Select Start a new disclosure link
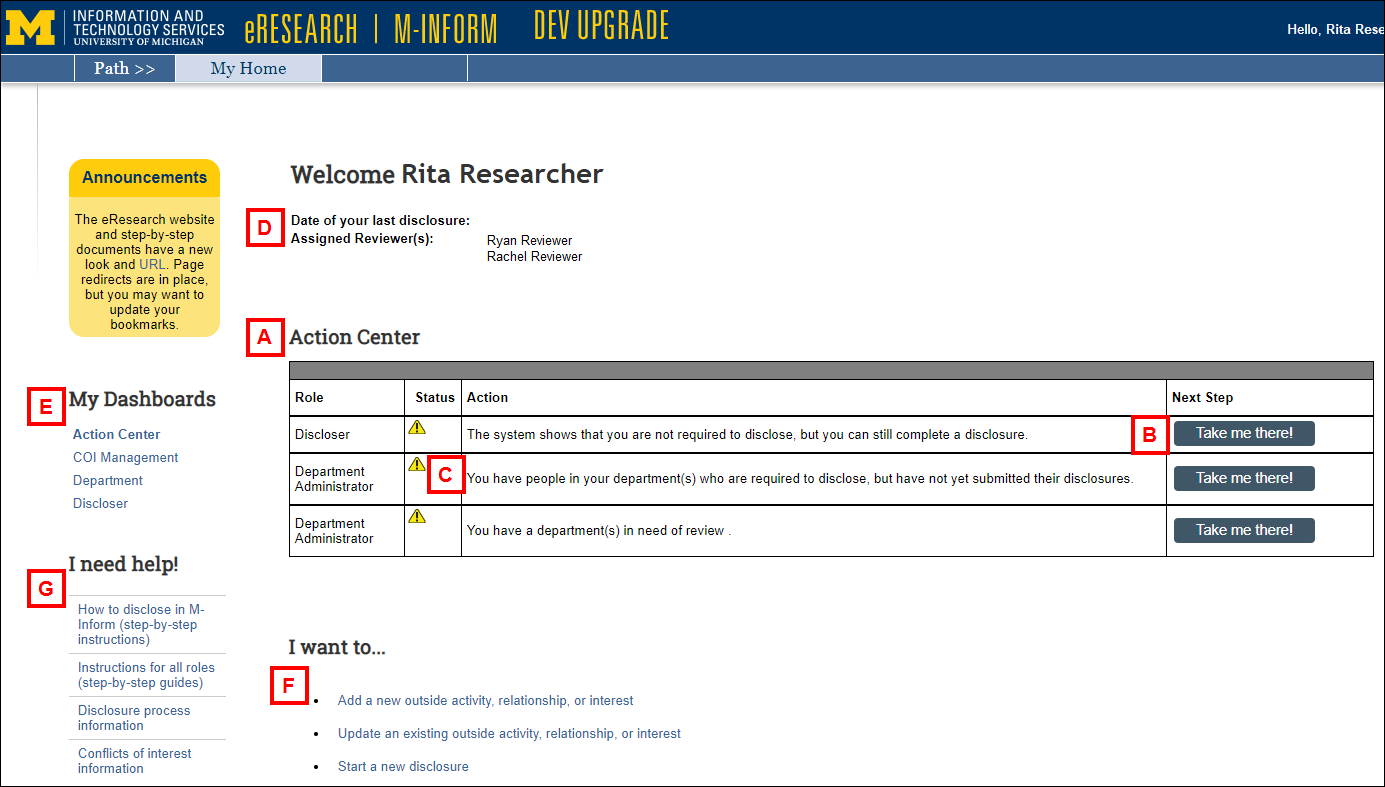This screenshot has width=1385, height=787. click(x=403, y=766)
